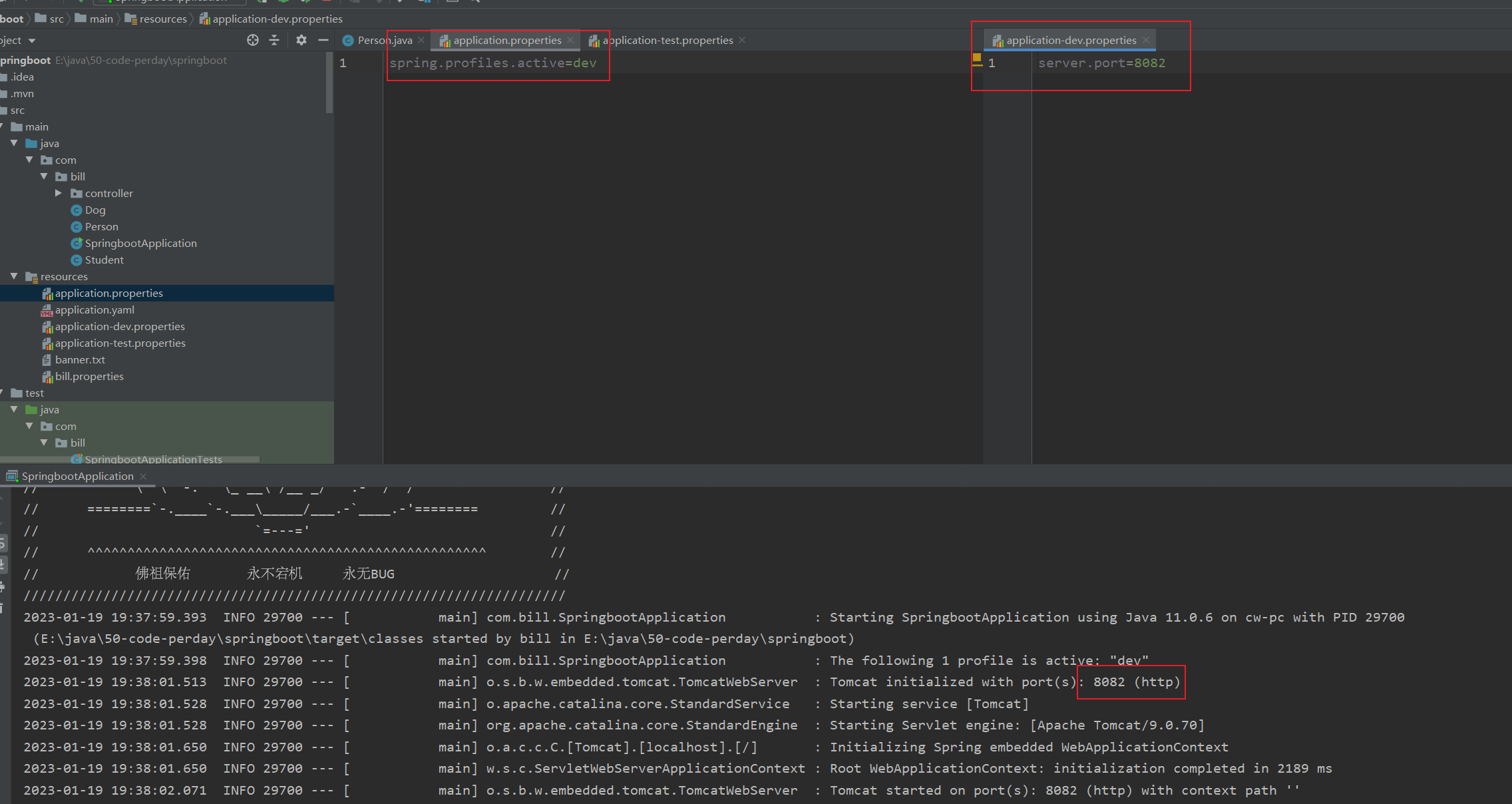Close the application.properties tab
1512x804 pixels.
pyautogui.click(x=570, y=40)
